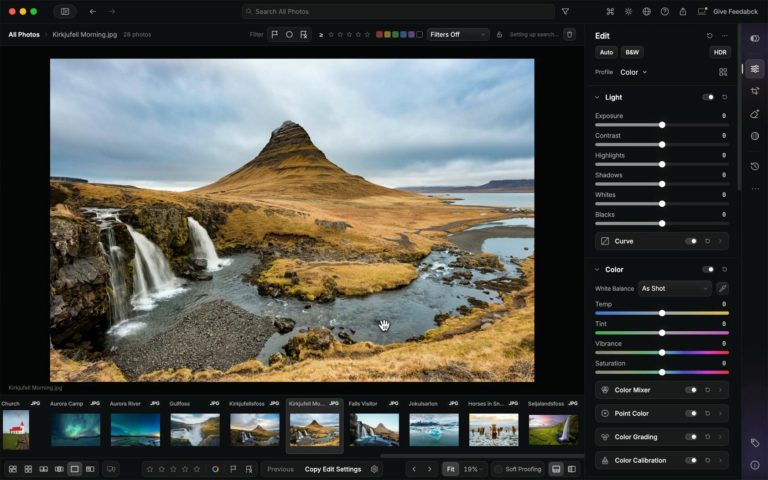Toggle the Color Mixer switch
This screenshot has height=480, width=768.
(691, 390)
